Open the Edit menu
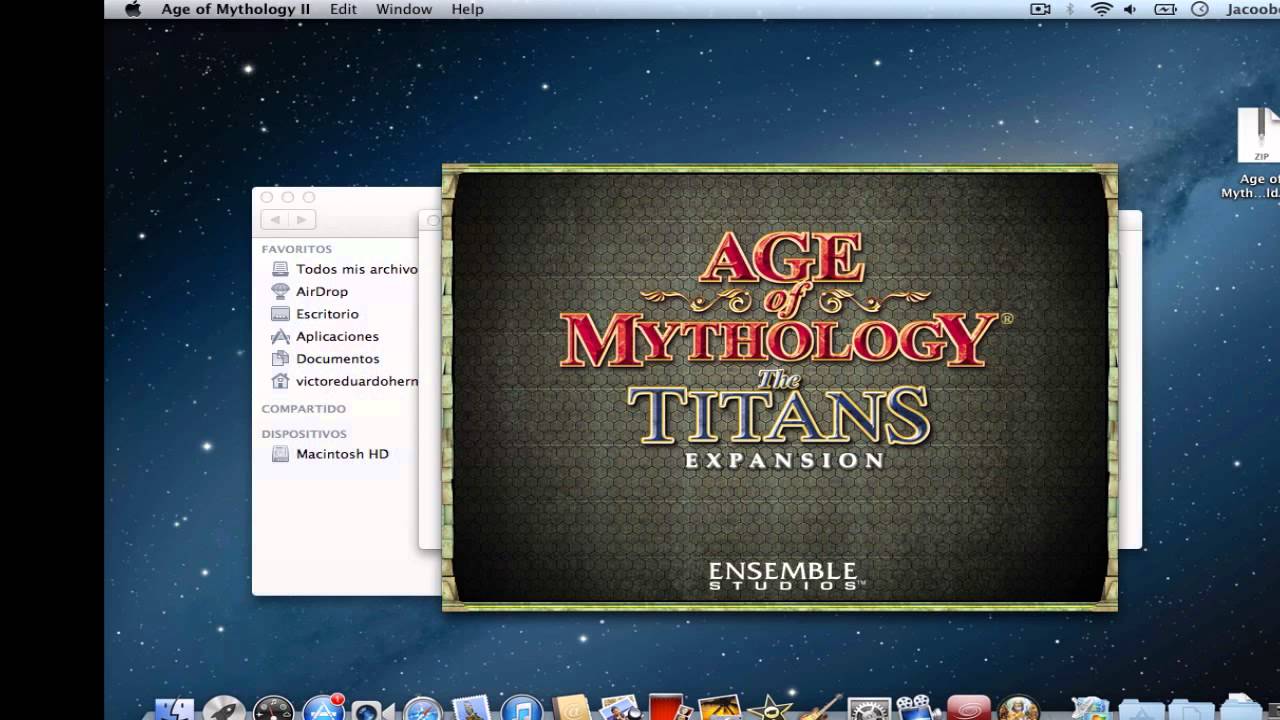 pyautogui.click(x=343, y=9)
